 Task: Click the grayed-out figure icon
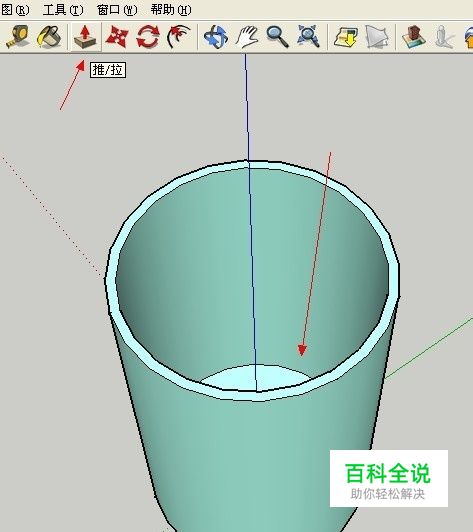[444, 37]
